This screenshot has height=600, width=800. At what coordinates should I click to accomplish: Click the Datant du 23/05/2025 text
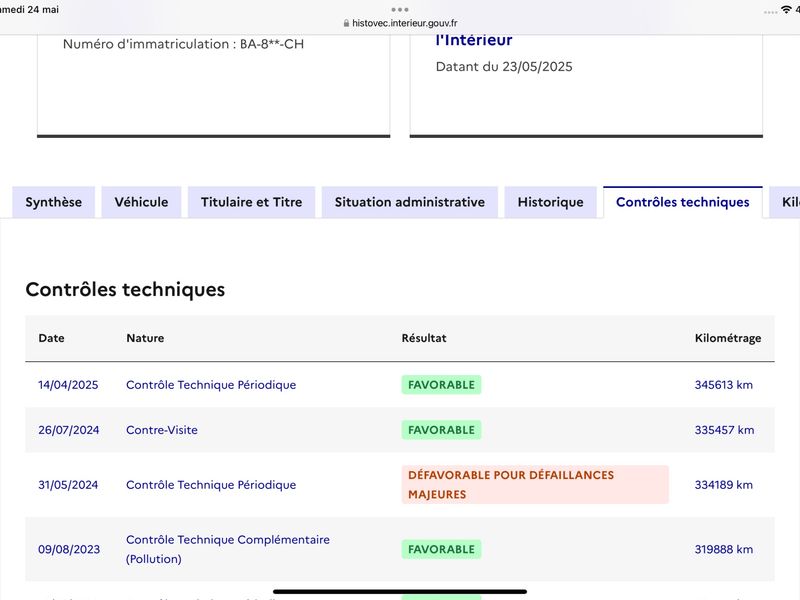[504, 67]
